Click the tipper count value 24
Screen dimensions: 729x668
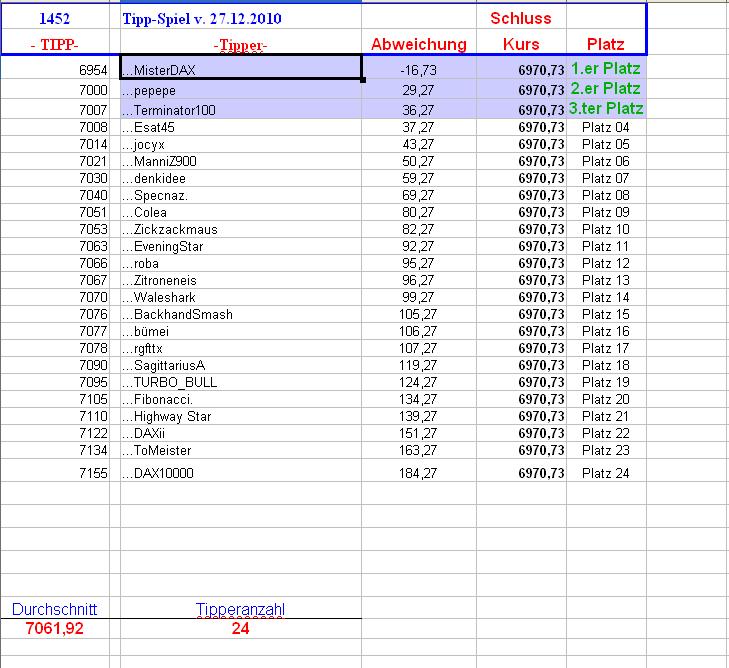(x=241, y=628)
